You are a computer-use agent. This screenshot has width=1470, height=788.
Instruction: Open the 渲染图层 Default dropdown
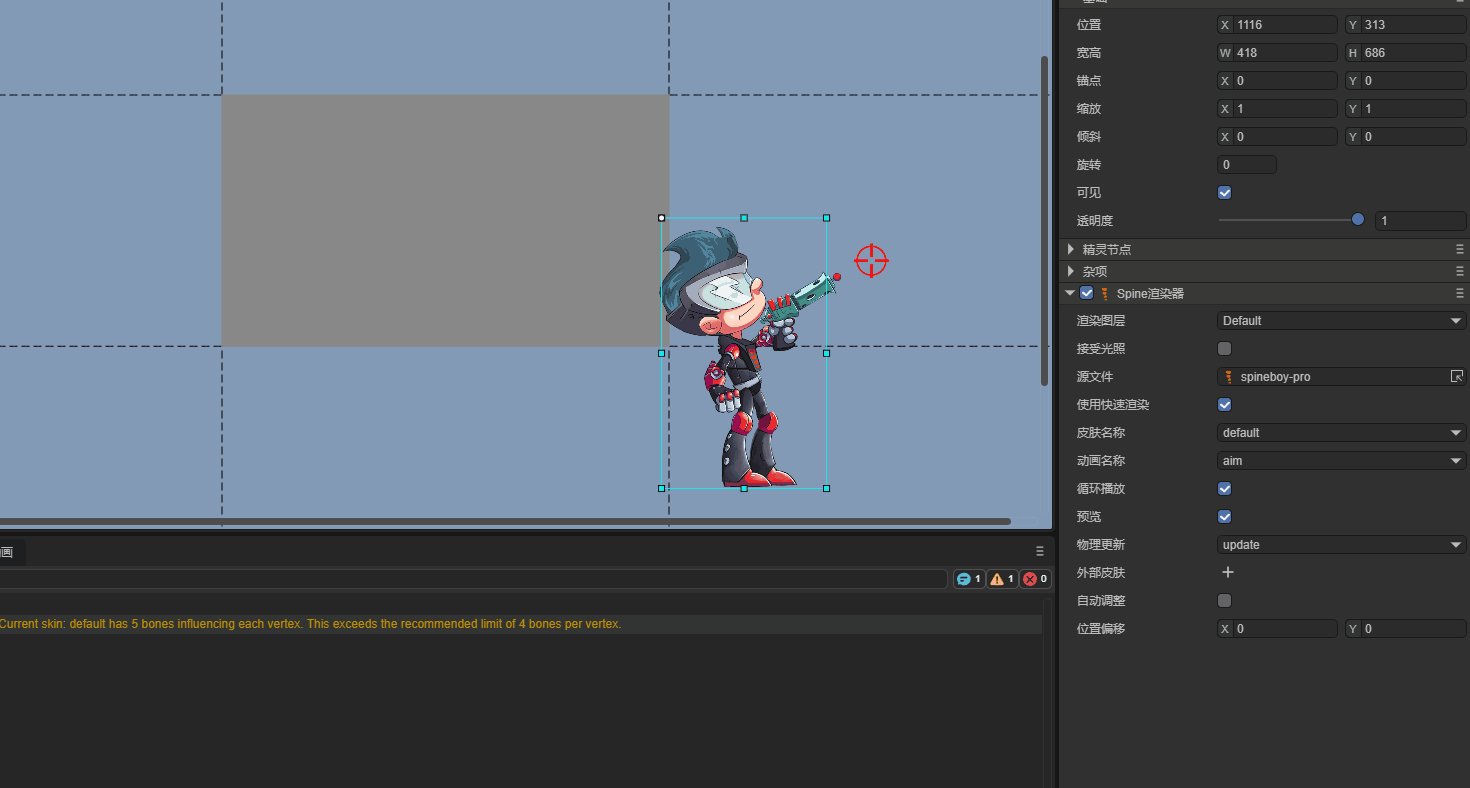pos(1341,321)
